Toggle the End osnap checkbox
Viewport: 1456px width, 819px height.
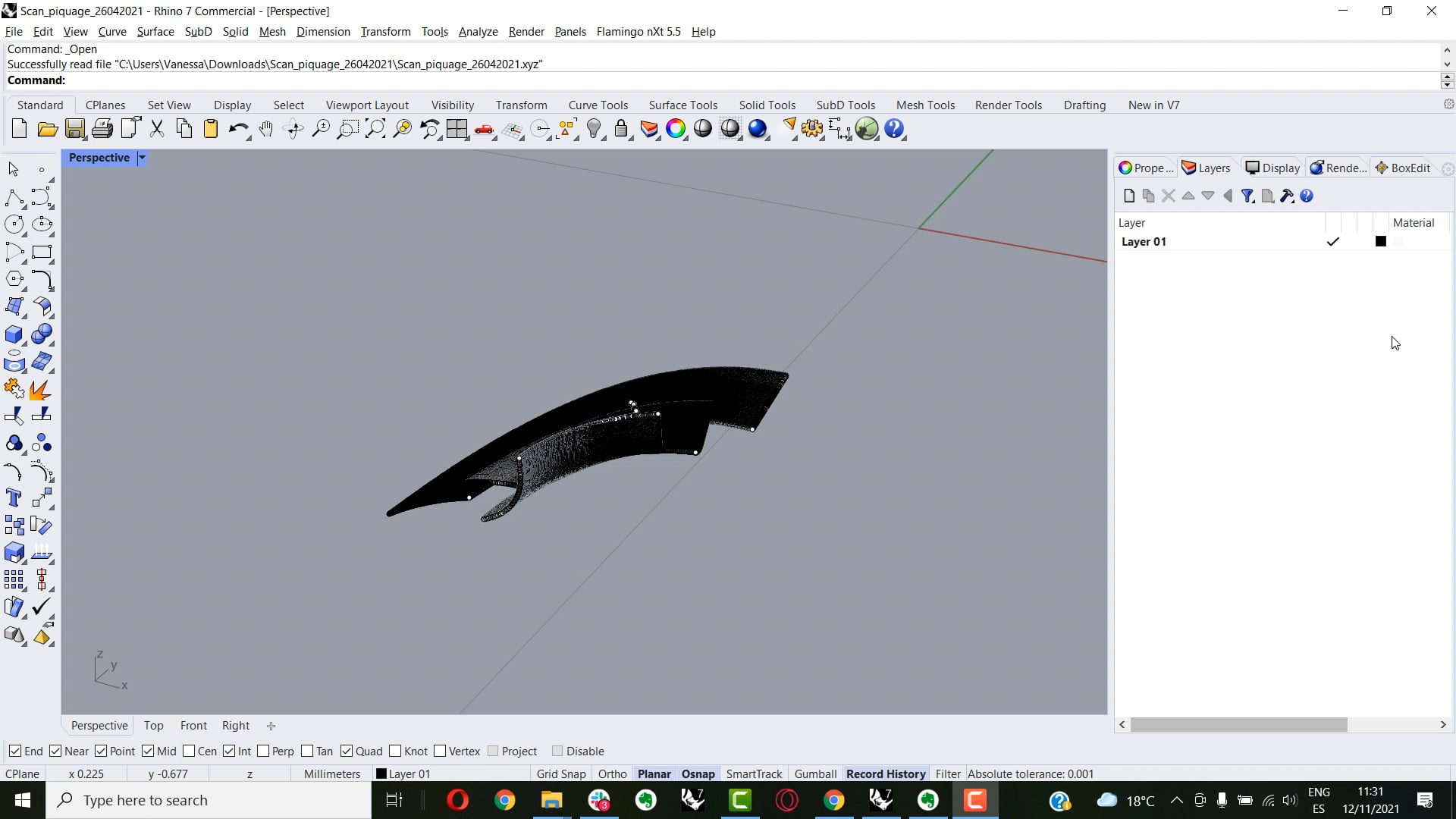pyautogui.click(x=15, y=751)
